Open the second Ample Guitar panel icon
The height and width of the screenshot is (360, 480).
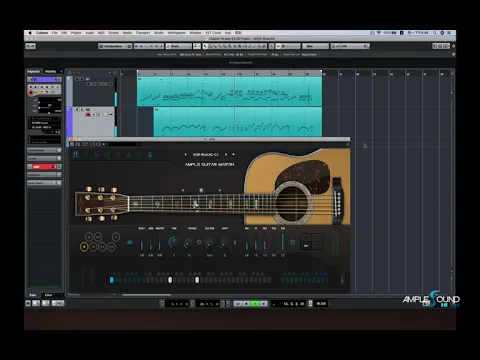click(x=86, y=155)
